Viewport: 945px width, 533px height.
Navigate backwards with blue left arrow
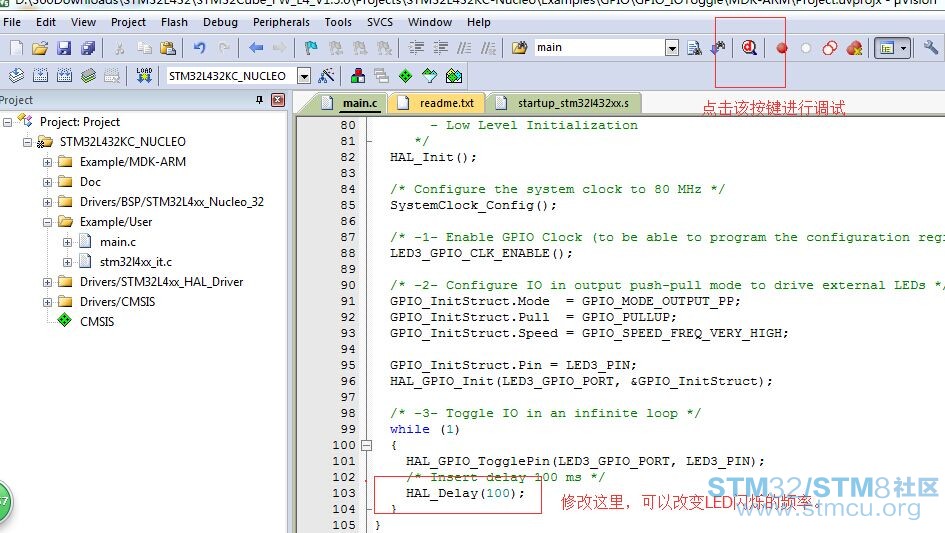click(256, 48)
